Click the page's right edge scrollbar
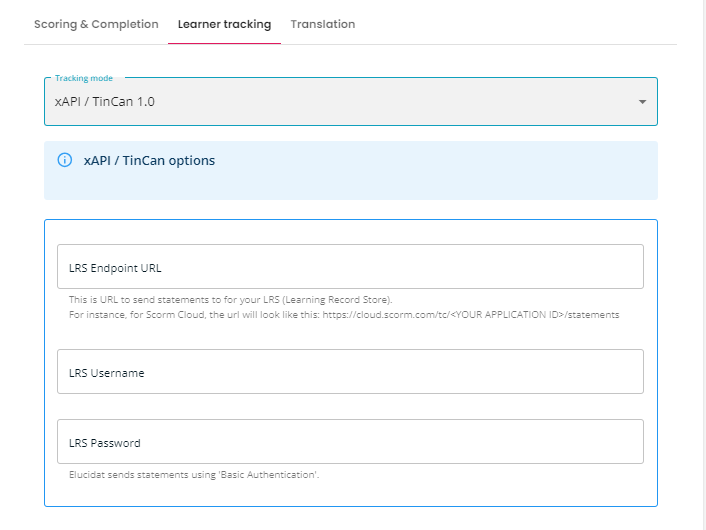 tap(702, 265)
